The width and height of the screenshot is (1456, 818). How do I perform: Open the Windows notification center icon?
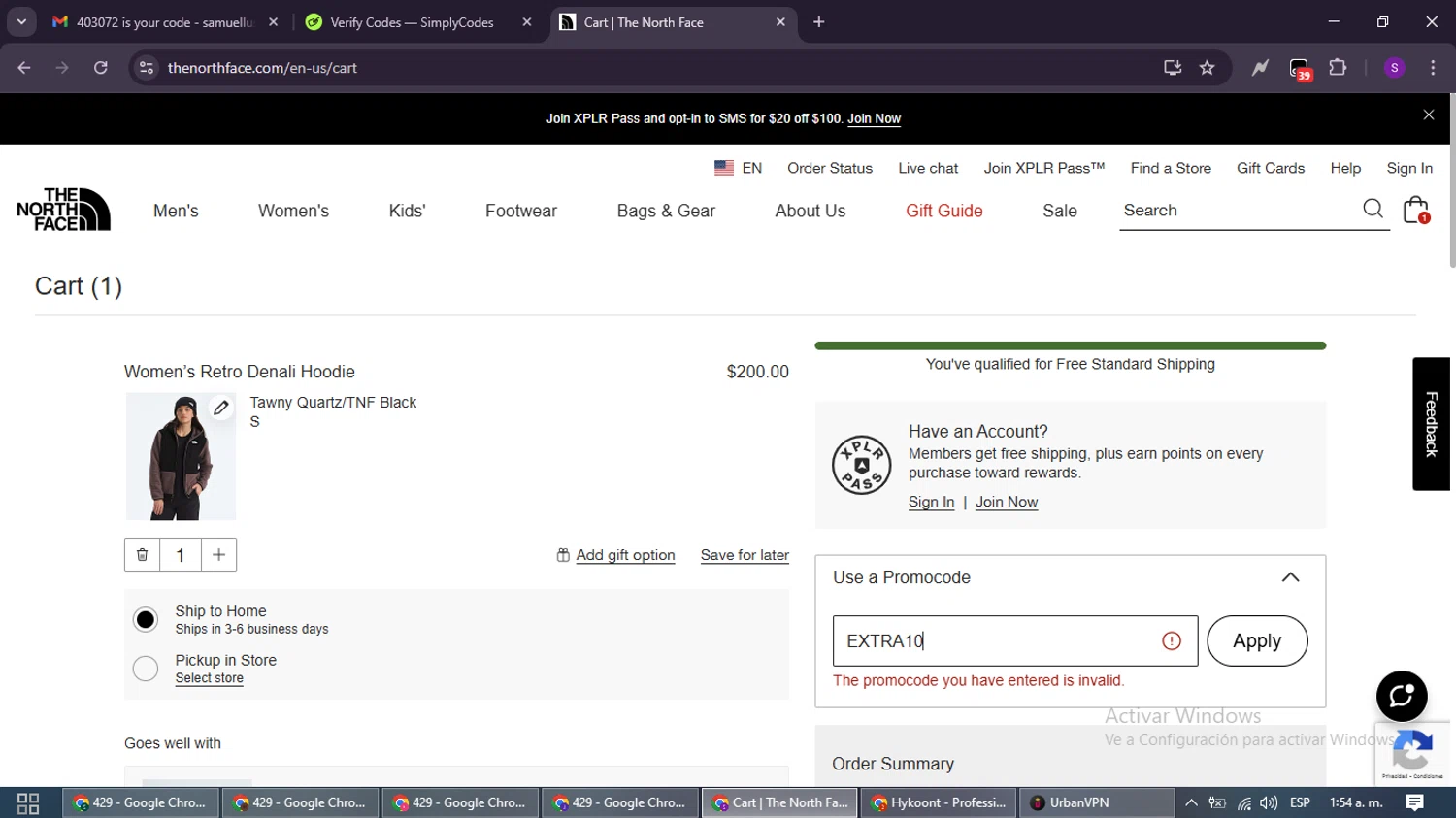click(1415, 802)
